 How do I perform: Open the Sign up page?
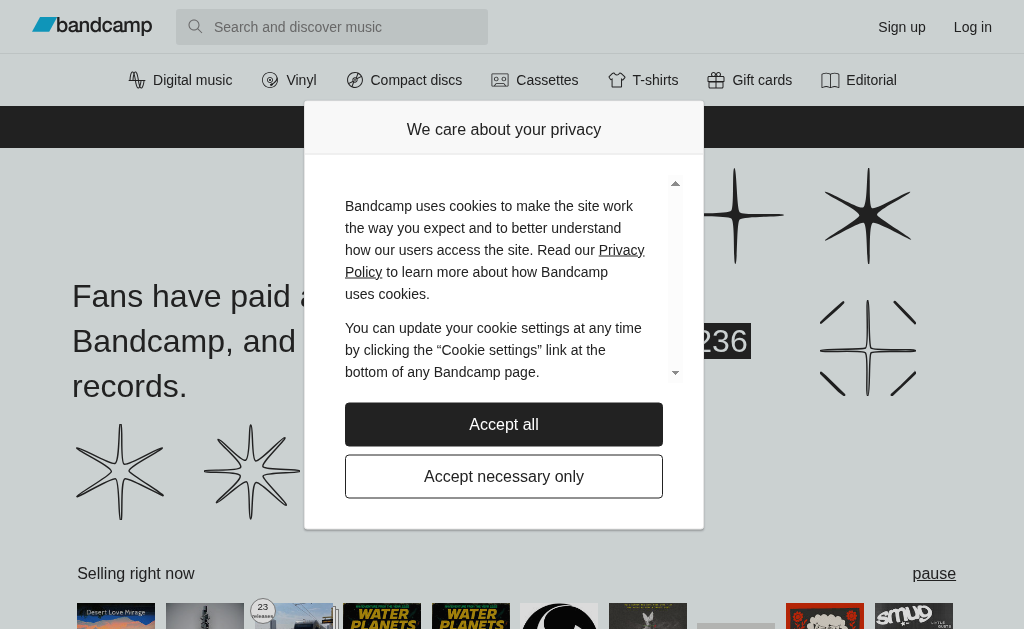(901, 27)
